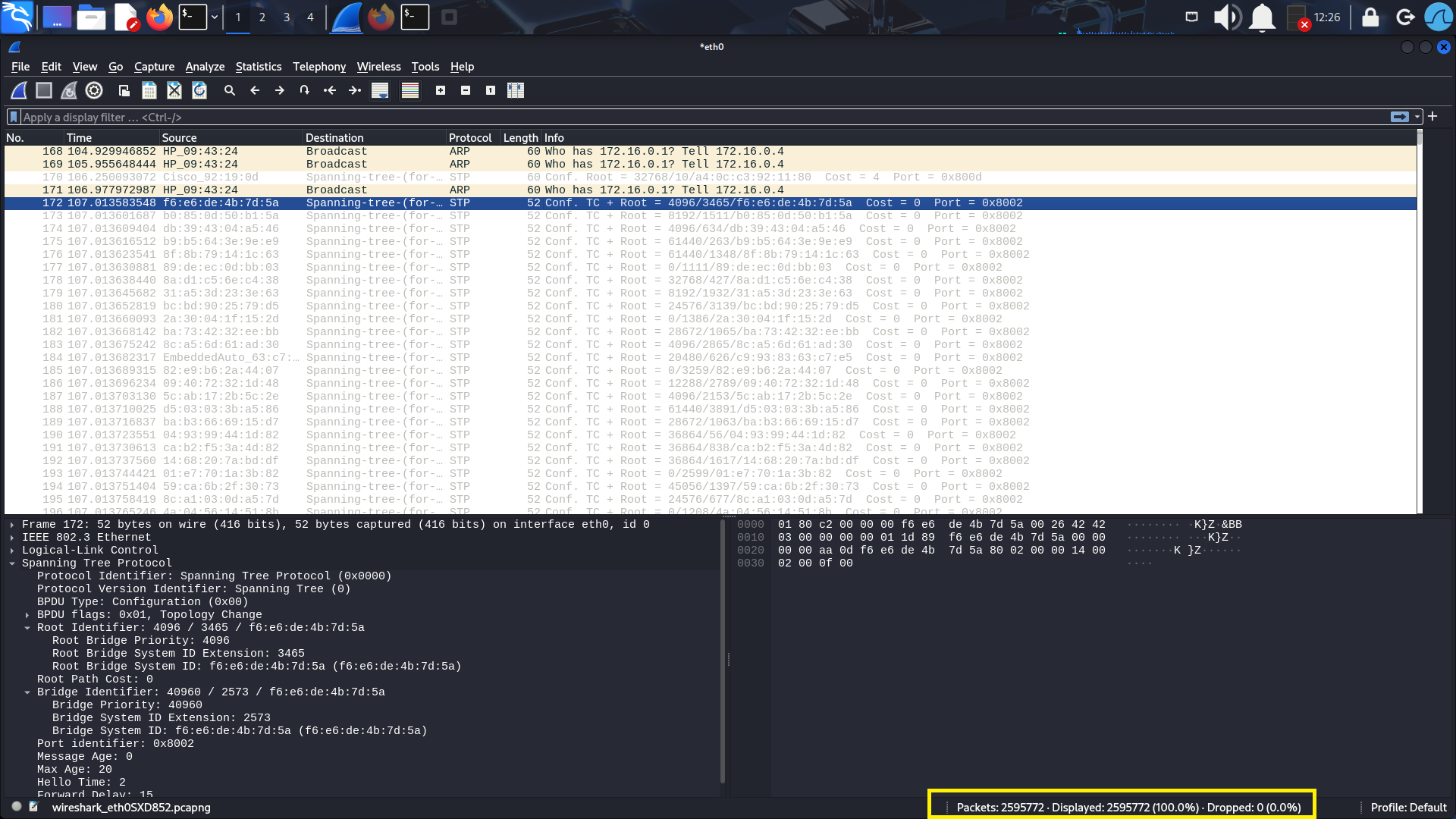Switch to workspace 2

tap(262, 17)
